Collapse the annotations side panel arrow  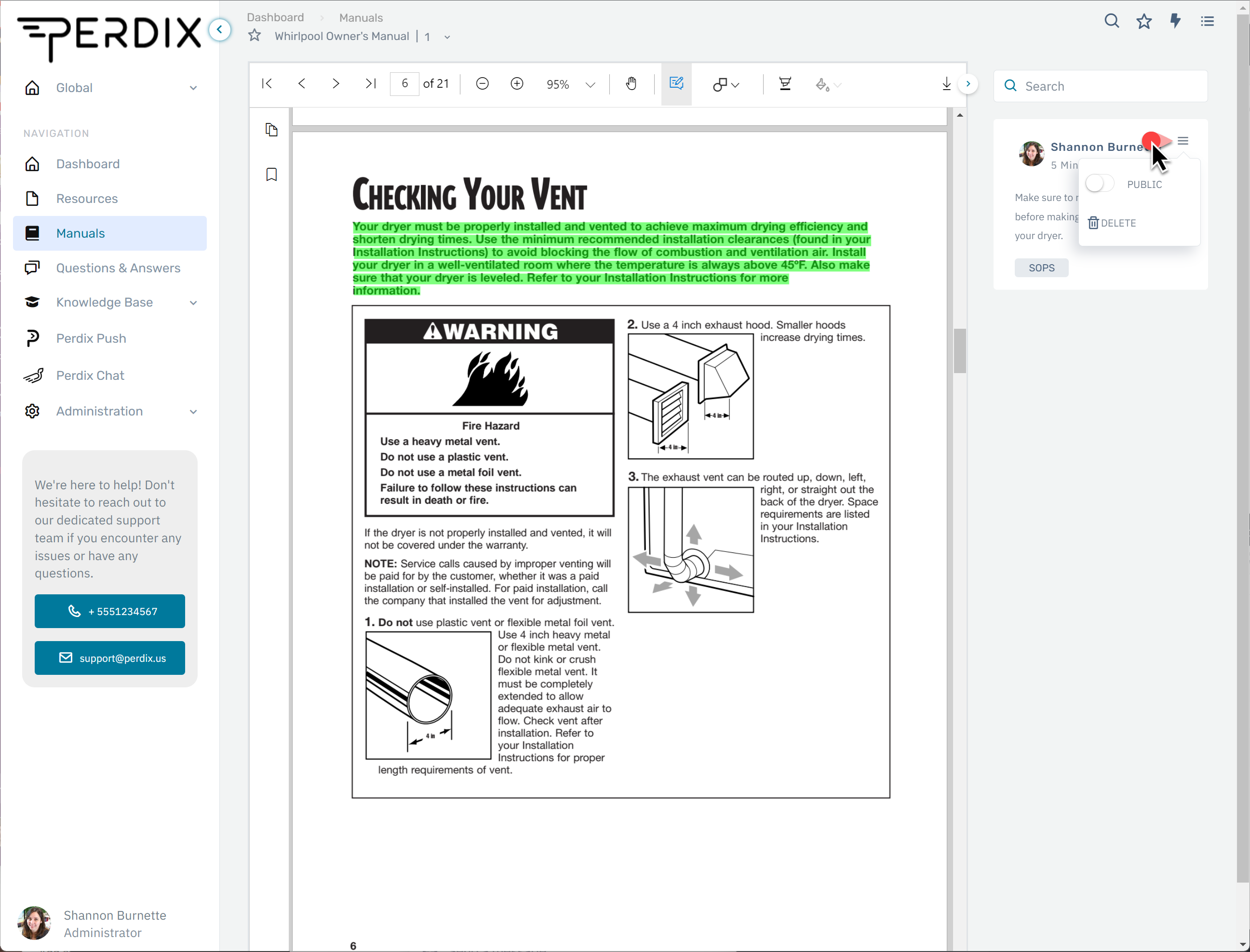point(968,84)
